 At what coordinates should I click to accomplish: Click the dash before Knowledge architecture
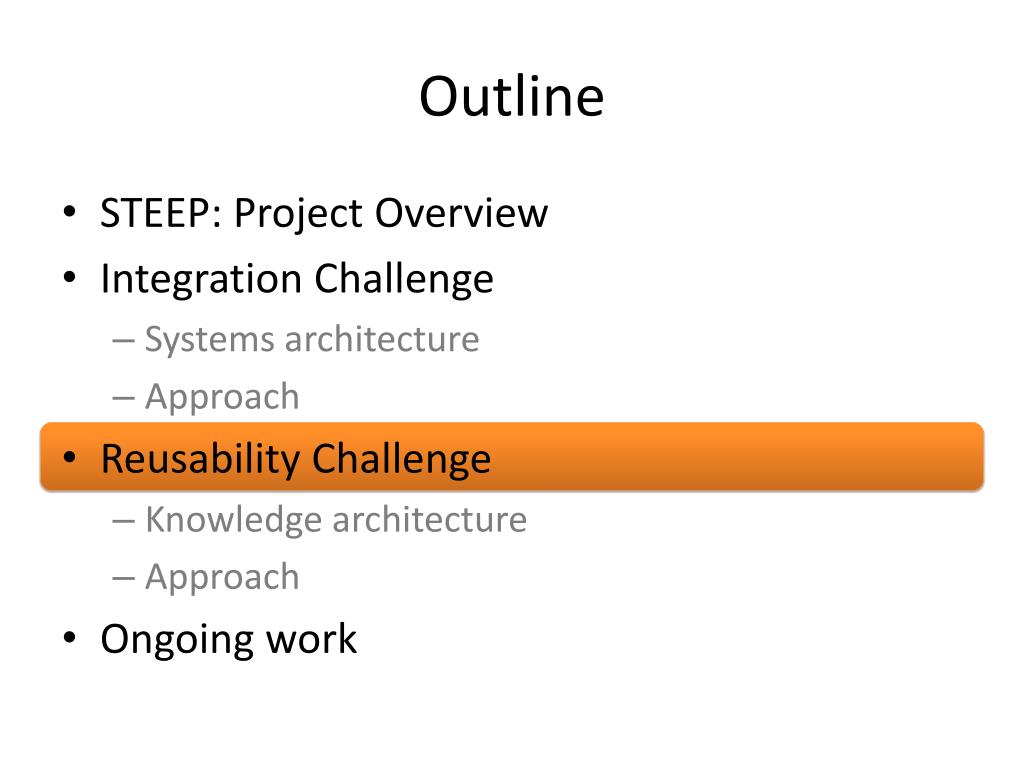[x=123, y=522]
